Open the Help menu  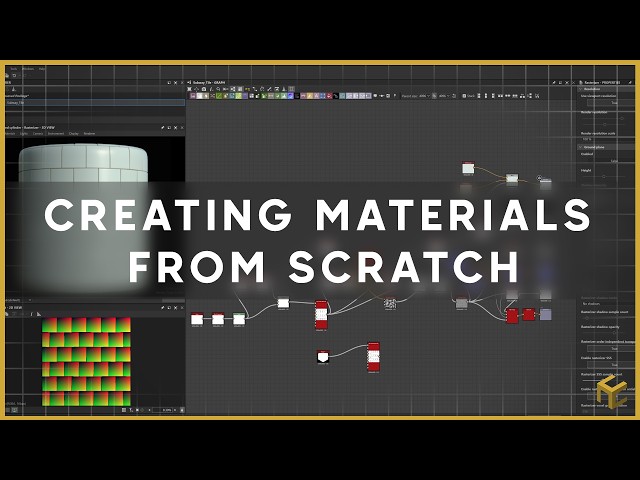[42, 69]
